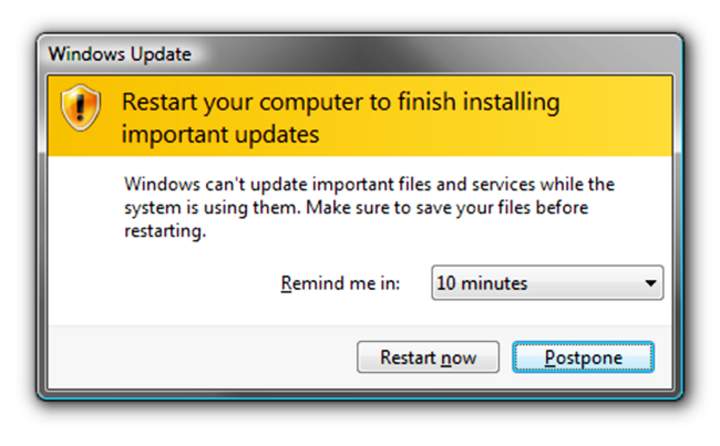Click the gray footer area left of Restart now

(x=200, y=357)
